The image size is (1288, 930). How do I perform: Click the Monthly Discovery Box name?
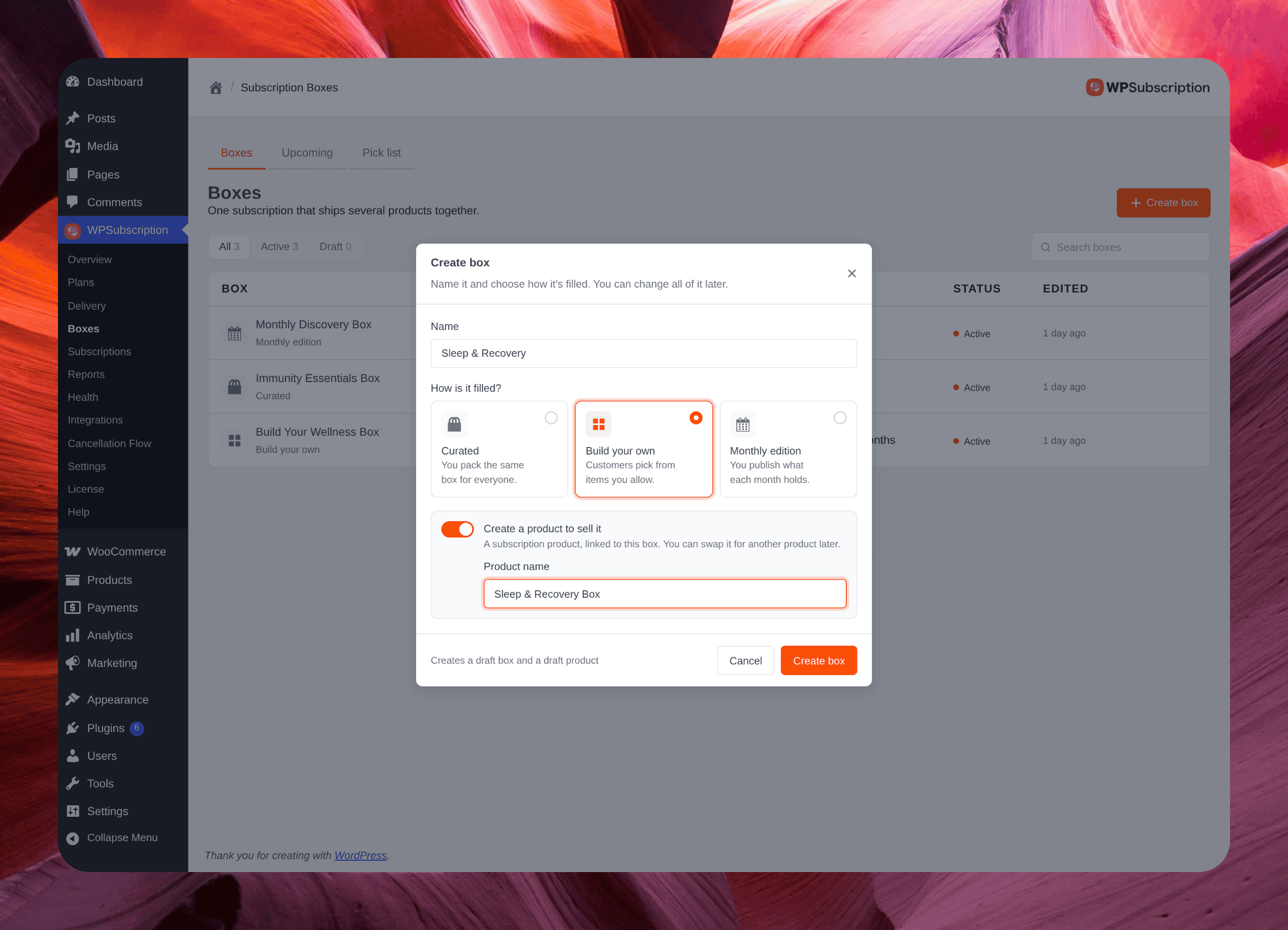313,324
